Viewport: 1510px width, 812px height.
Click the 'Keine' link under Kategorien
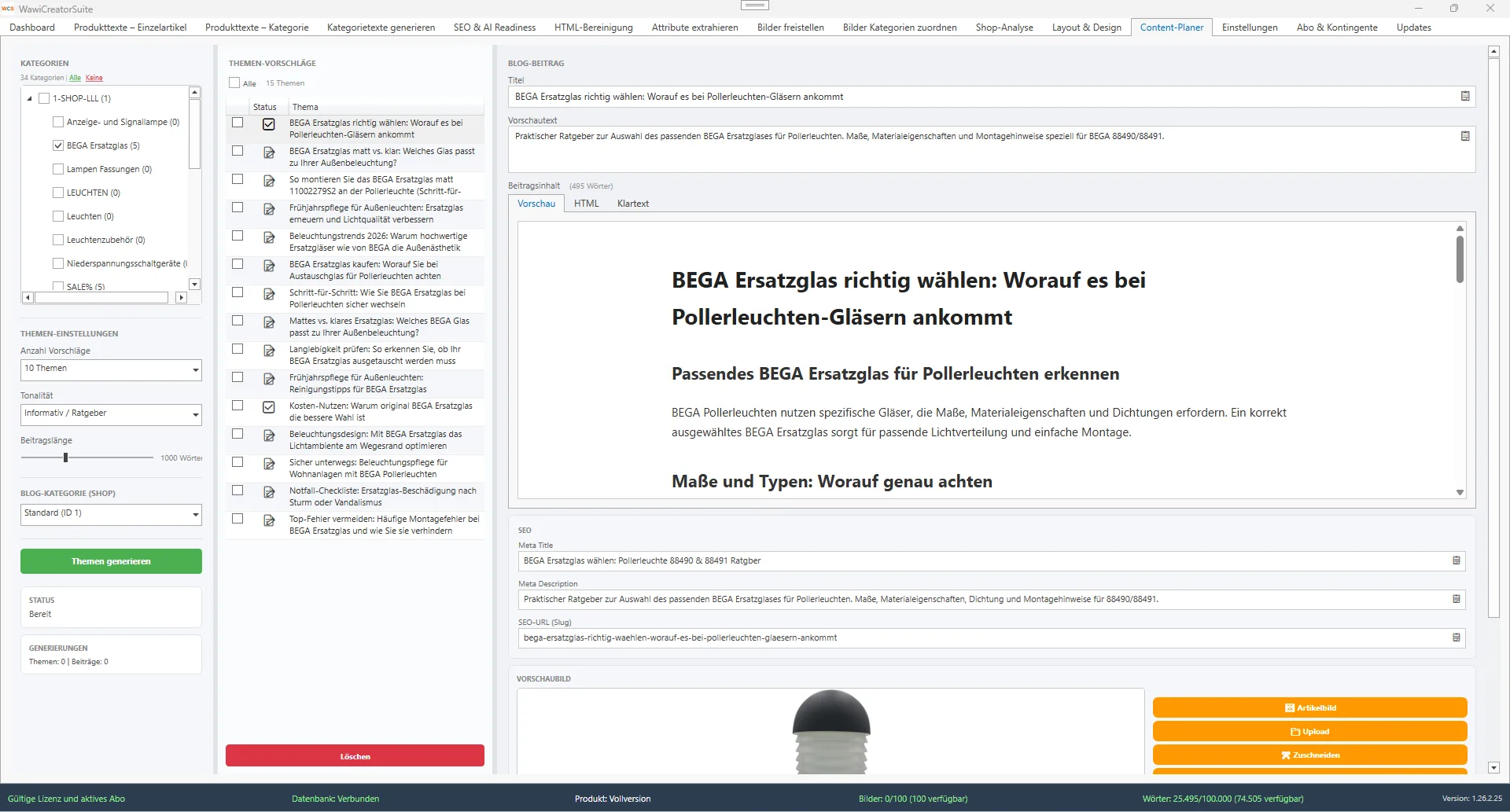94,78
